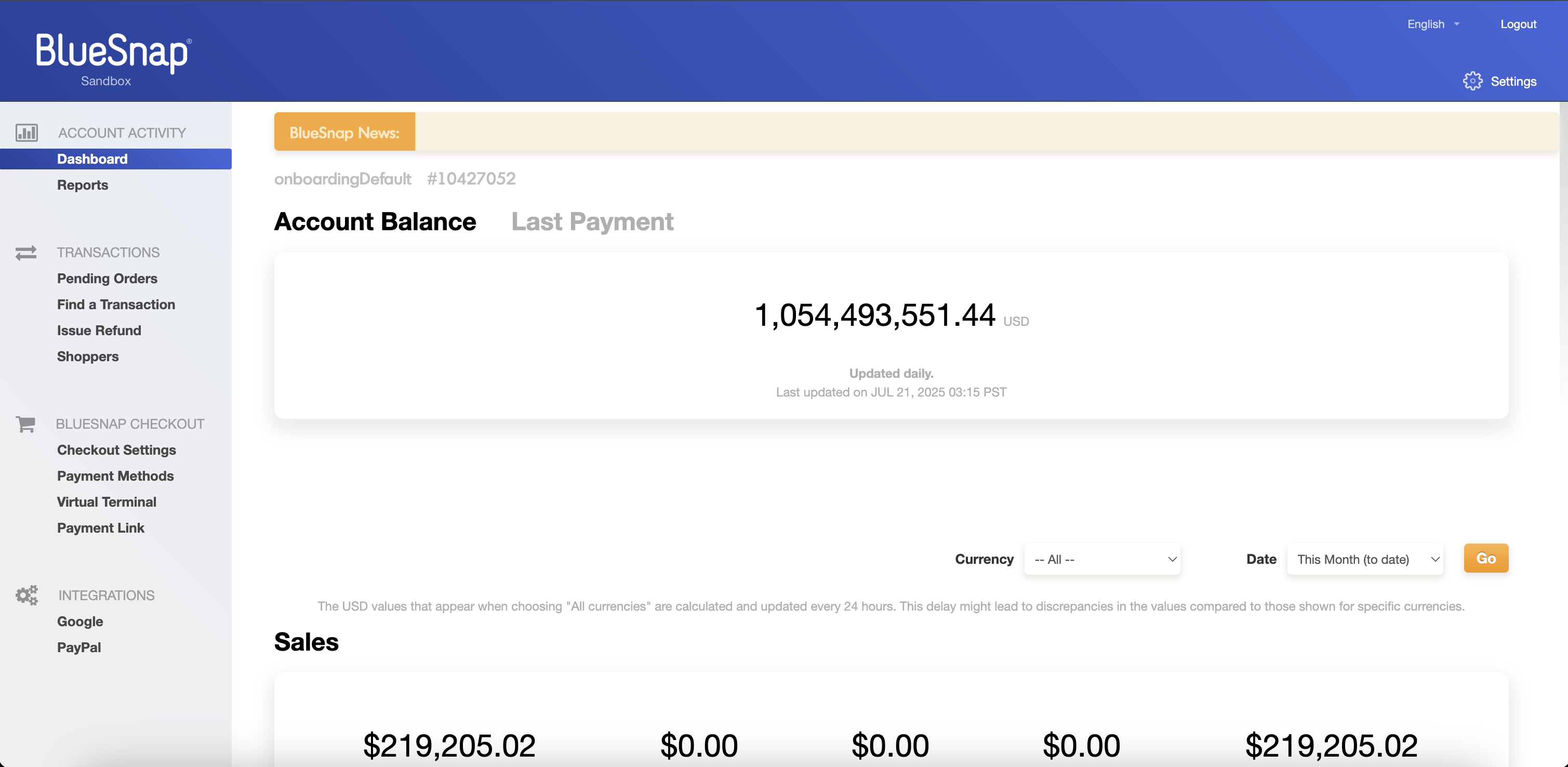Open the English language dropdown

[1433, 24]
